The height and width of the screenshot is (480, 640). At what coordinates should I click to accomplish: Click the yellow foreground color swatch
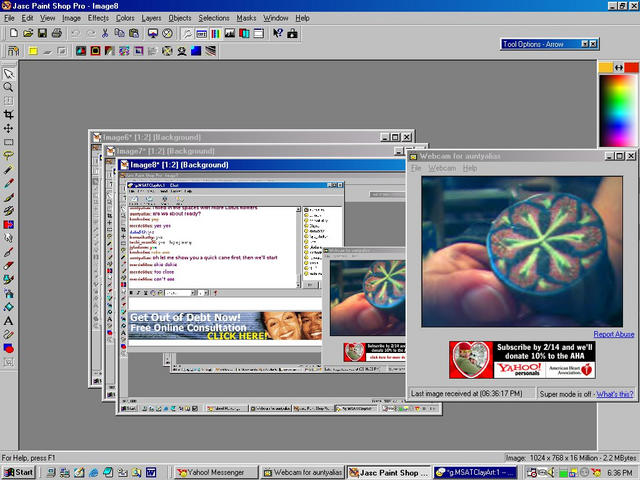[606, 67]
